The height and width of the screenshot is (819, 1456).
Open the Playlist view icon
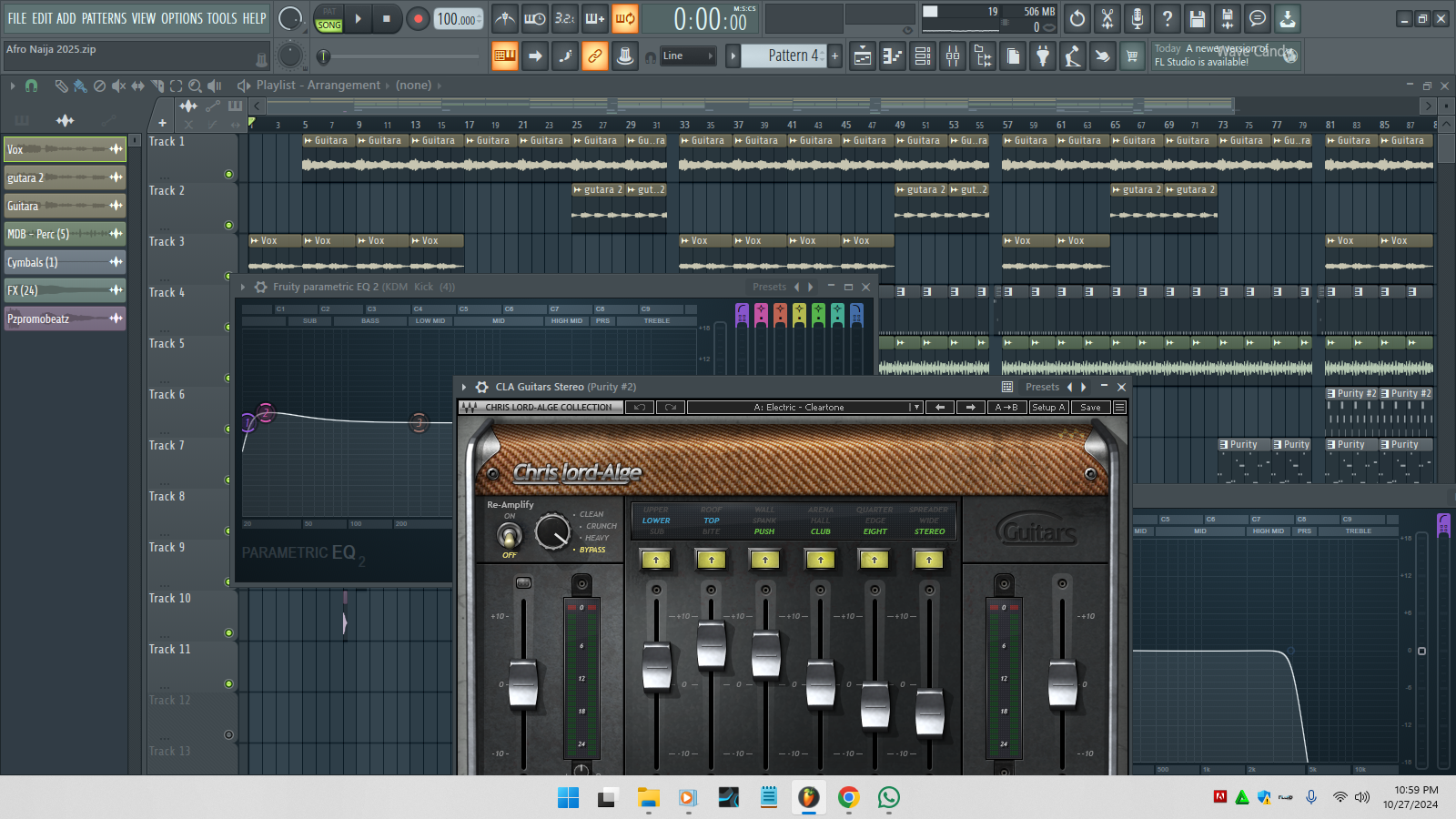863,56
